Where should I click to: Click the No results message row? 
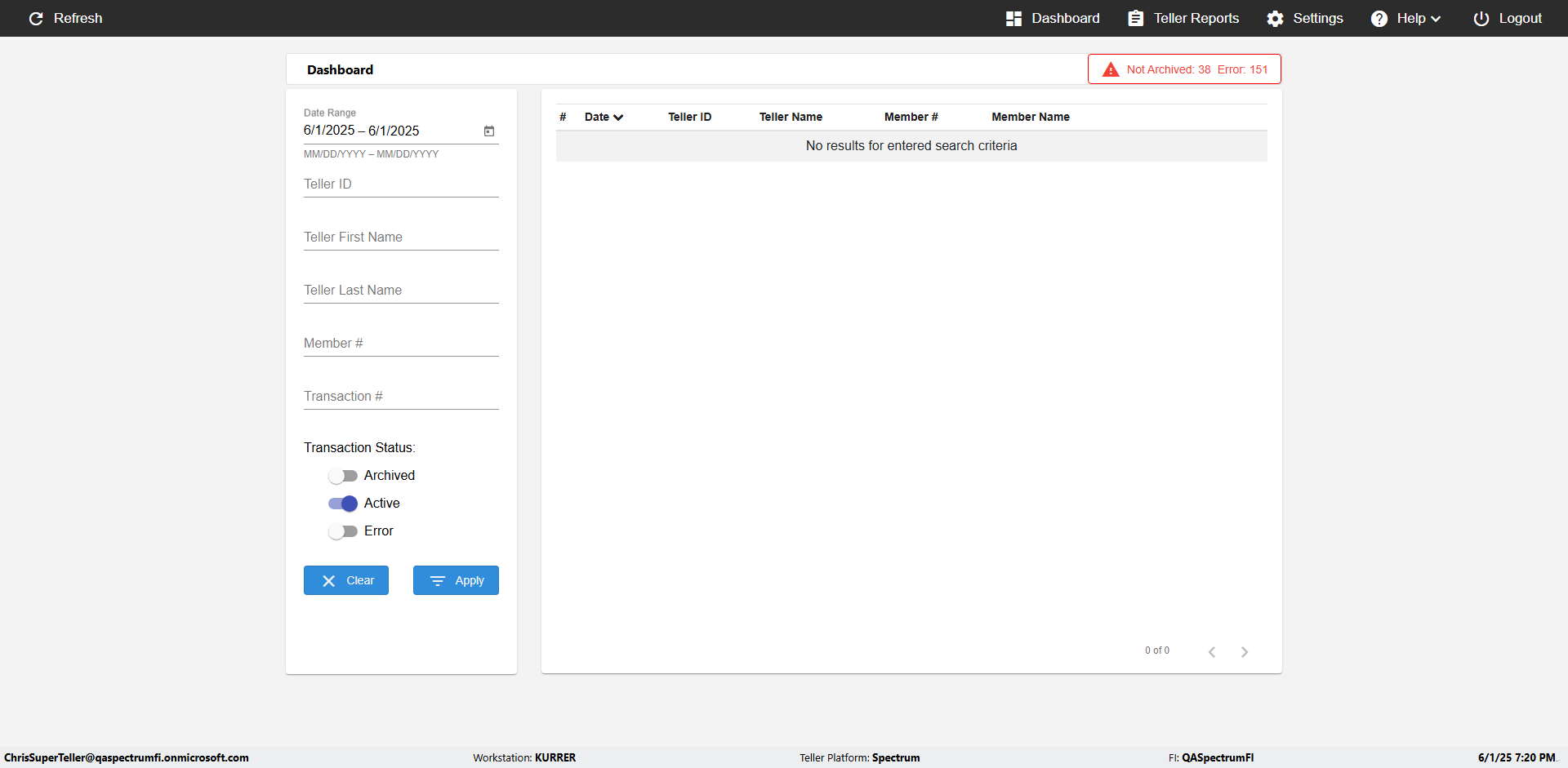tap(911, 146)
